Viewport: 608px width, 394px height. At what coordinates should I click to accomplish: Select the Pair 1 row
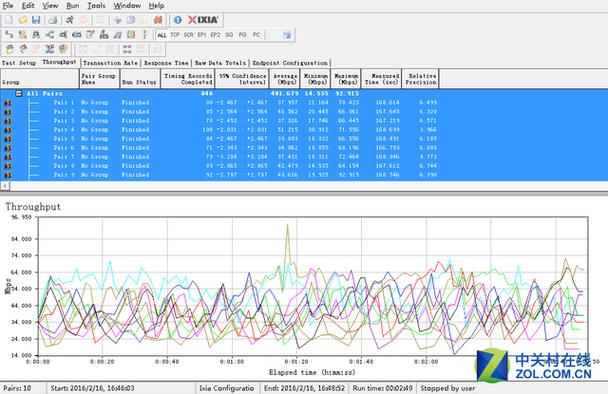[x=304, y=103]
